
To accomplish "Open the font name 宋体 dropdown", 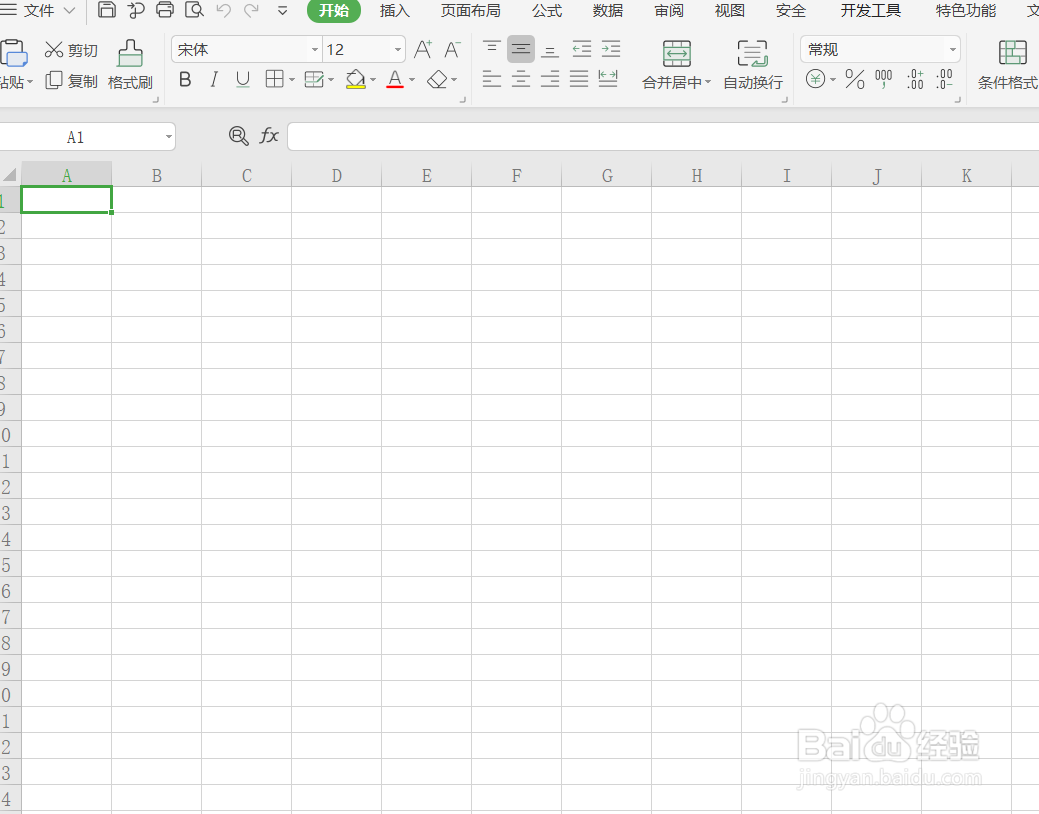I will [315, 50].
